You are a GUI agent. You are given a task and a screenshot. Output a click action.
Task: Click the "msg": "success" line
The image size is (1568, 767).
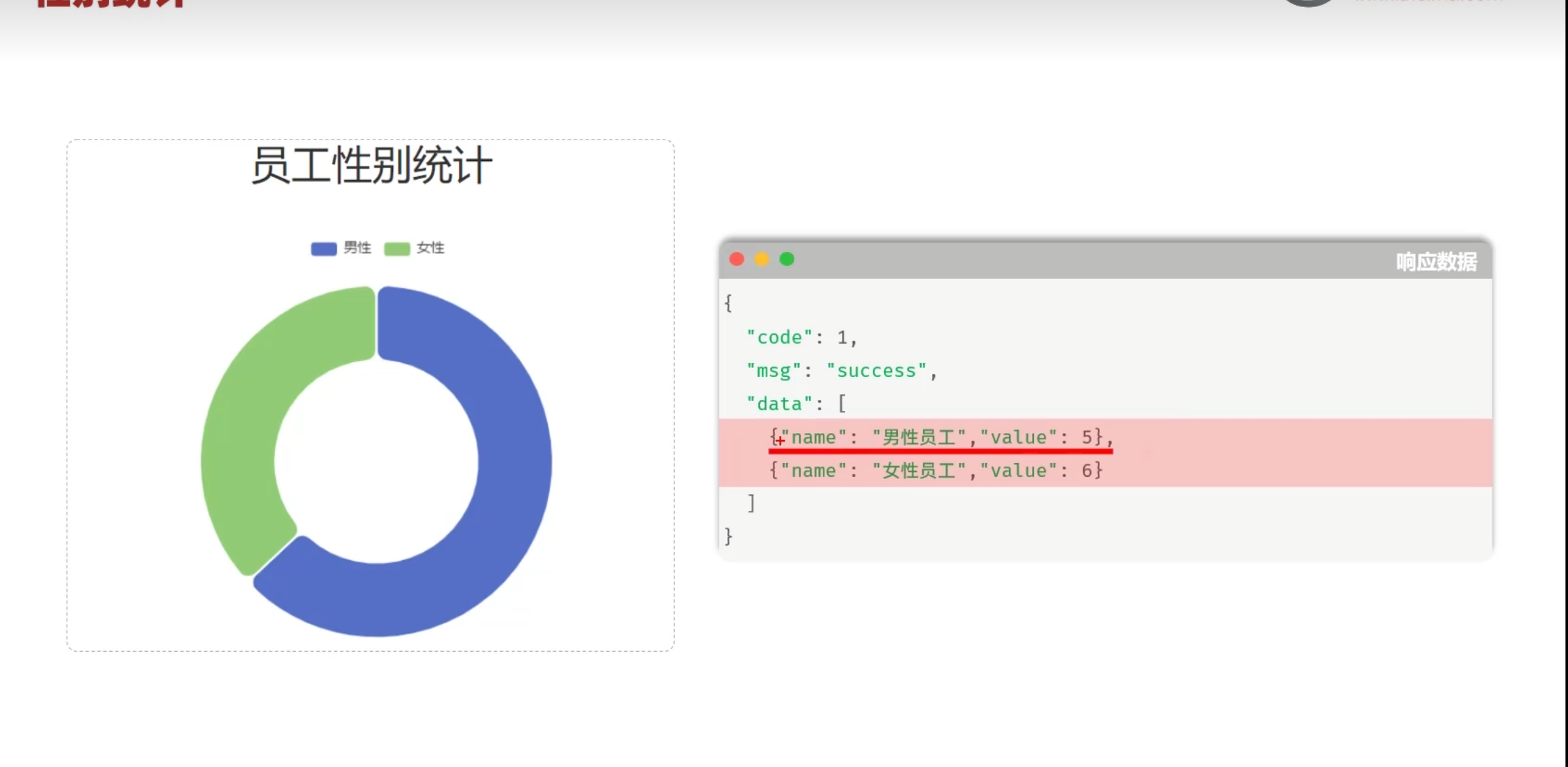[x=841, y=371]
